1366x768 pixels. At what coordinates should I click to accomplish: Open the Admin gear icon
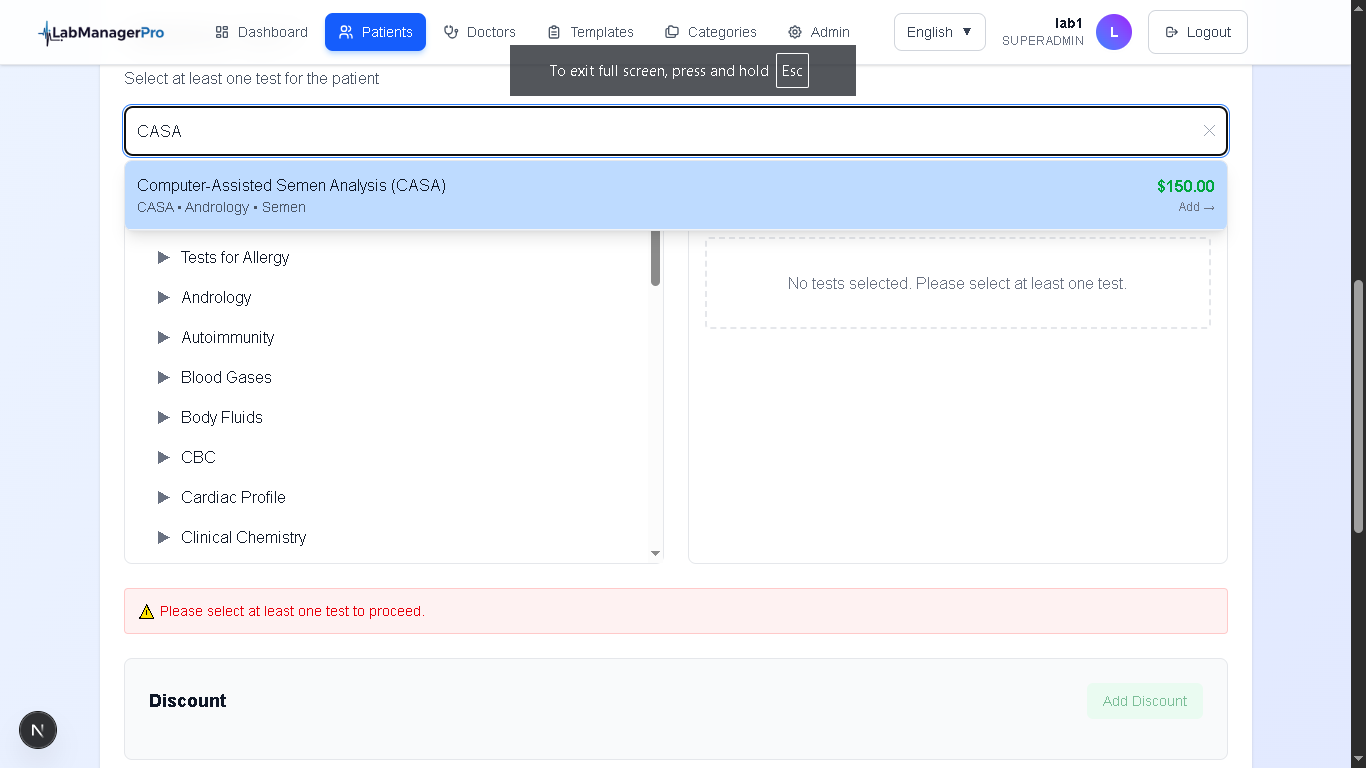coord(793,31)
